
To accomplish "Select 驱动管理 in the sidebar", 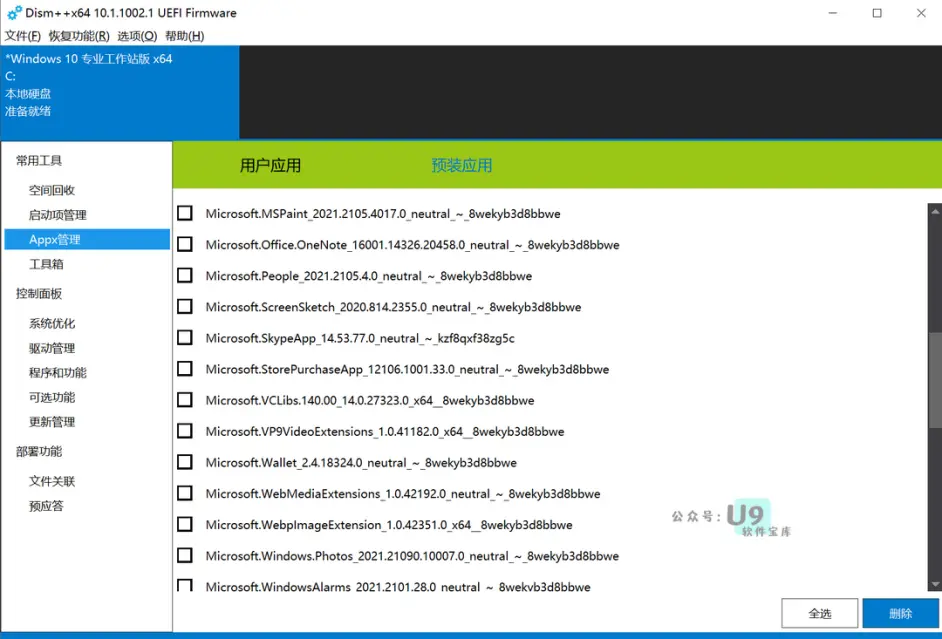I will (x=52, y=348).
